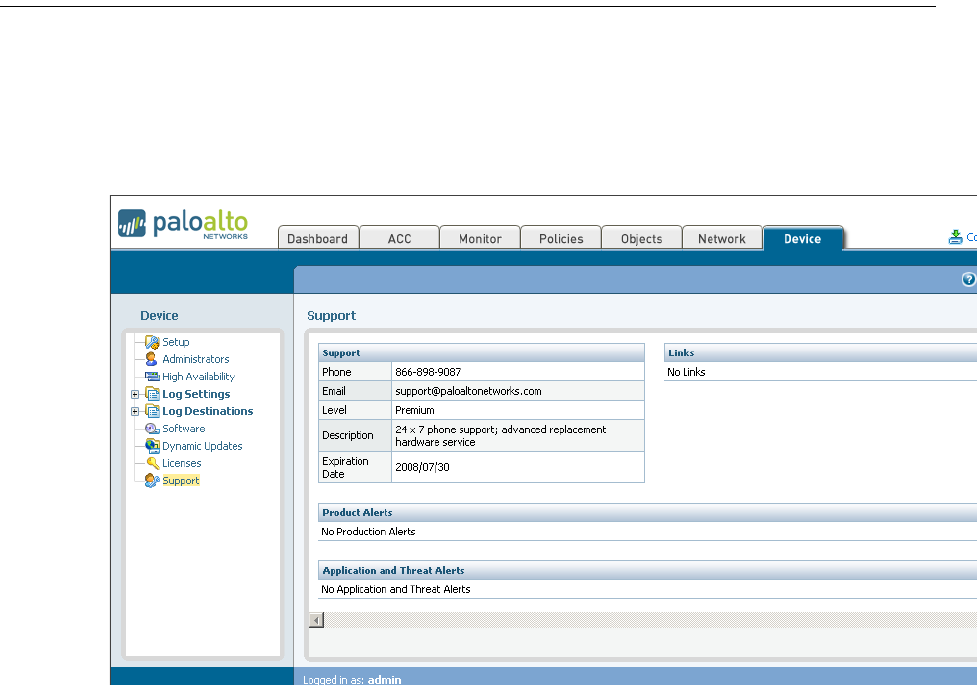Switch to the Dashboard tab

pos(318,239)
